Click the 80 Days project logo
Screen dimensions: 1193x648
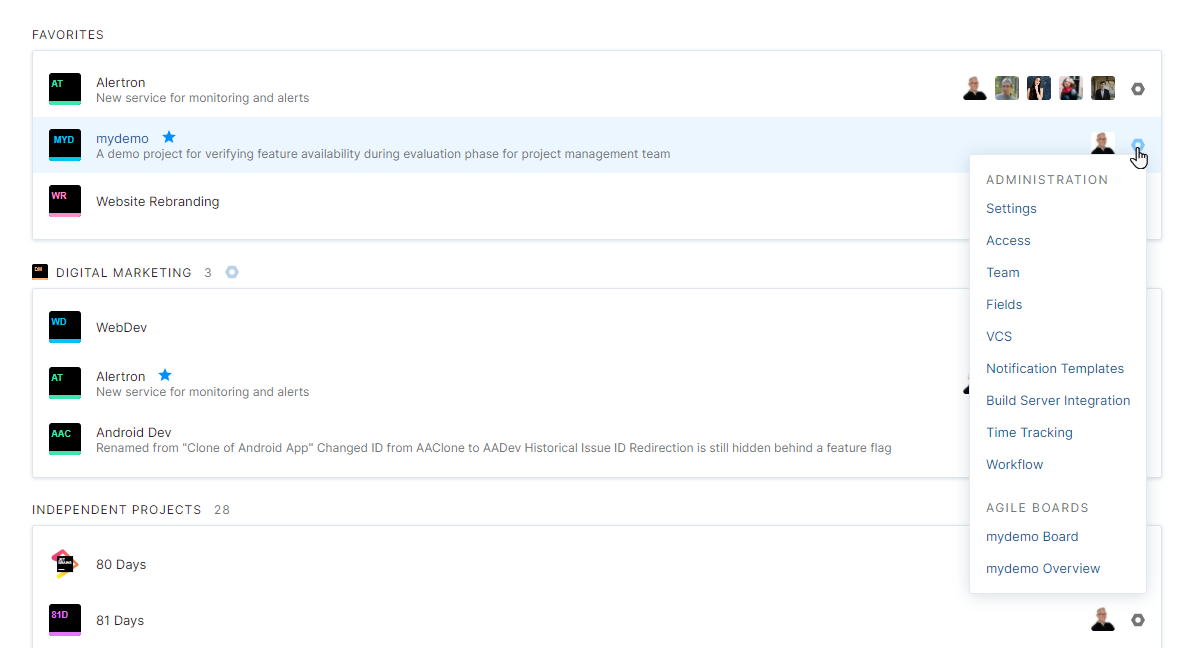click(65, 564)
